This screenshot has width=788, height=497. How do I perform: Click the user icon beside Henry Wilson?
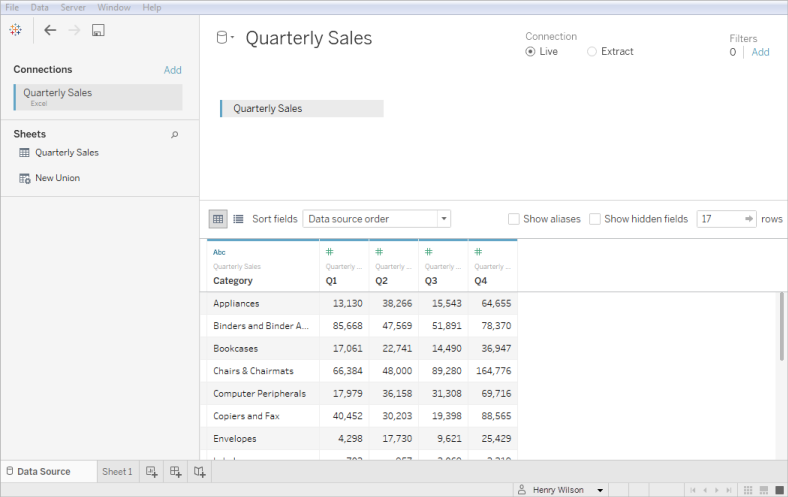coord(522,489)
